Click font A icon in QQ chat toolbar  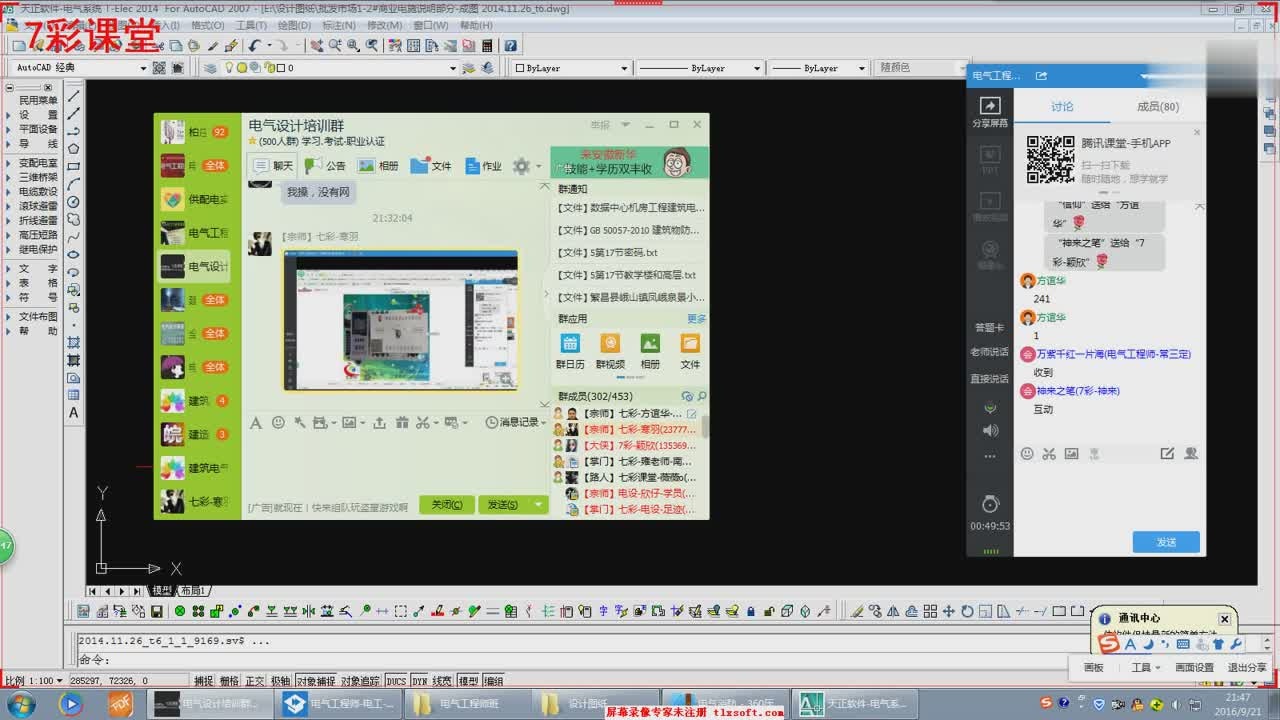tap(256, 423)
